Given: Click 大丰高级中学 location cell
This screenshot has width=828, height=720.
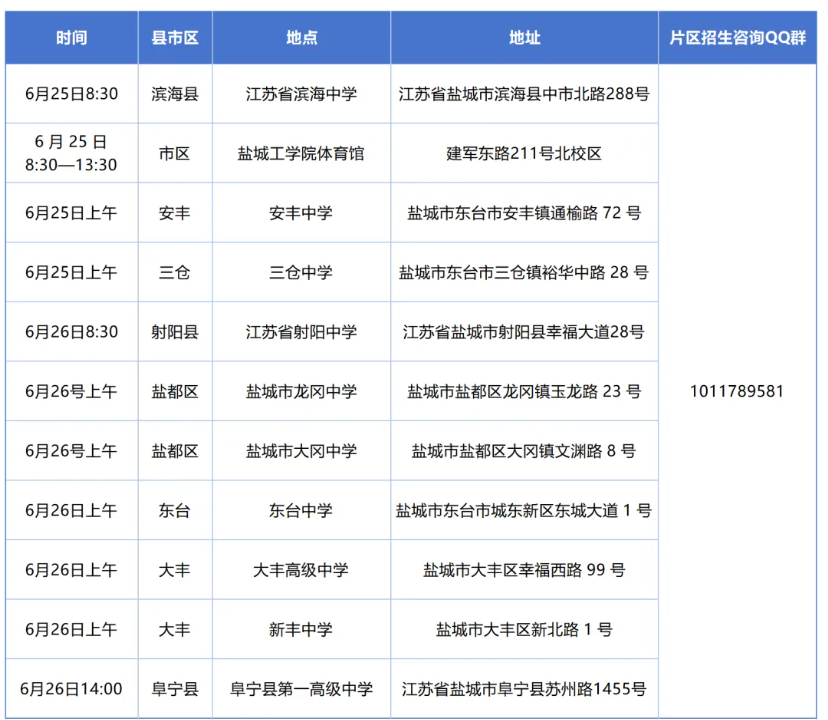Looking at the screenshot, I should (302, 570).
